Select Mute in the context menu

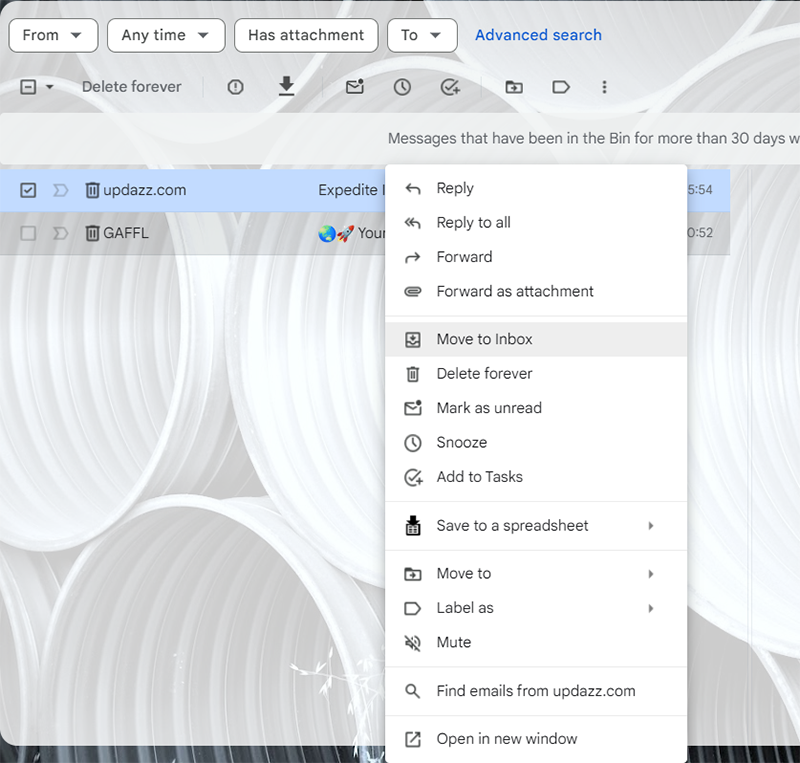[x=536, y=642]
